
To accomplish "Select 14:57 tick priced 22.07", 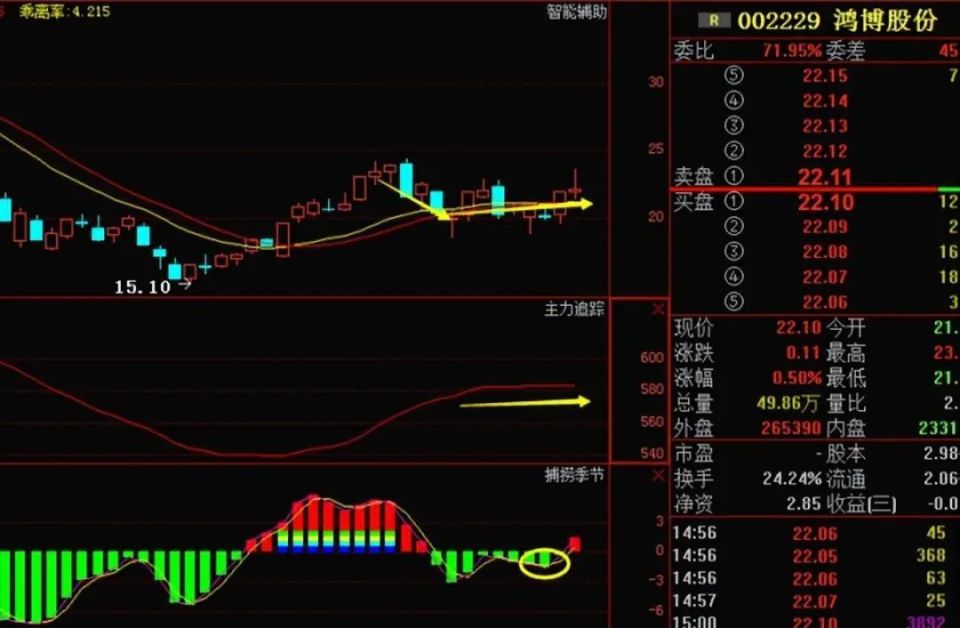I will (815, 601).
